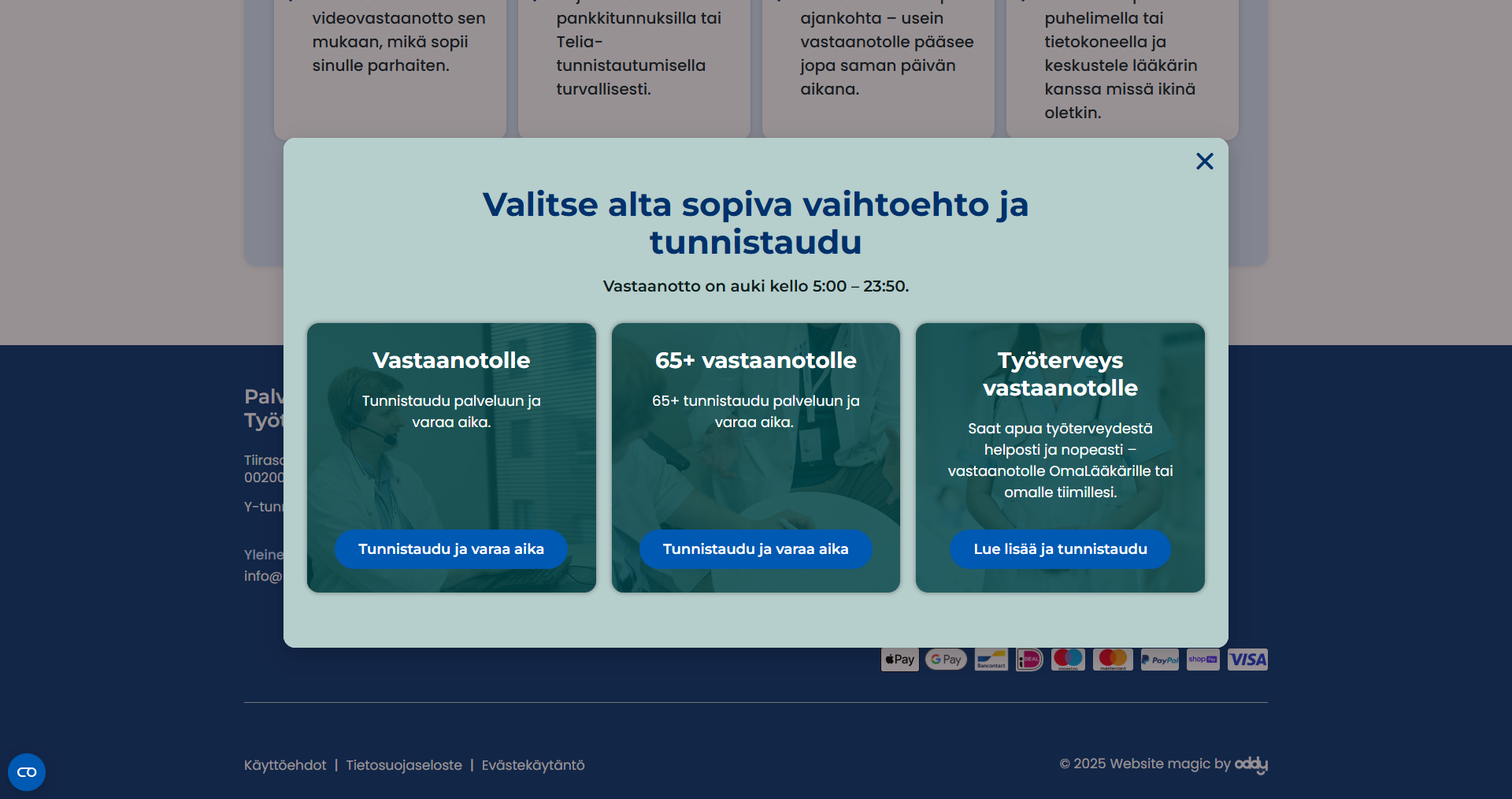The height and width of the screenshot is (799, 1512).
Task: Click the Google Pay icon
Action: pos(945,660)
